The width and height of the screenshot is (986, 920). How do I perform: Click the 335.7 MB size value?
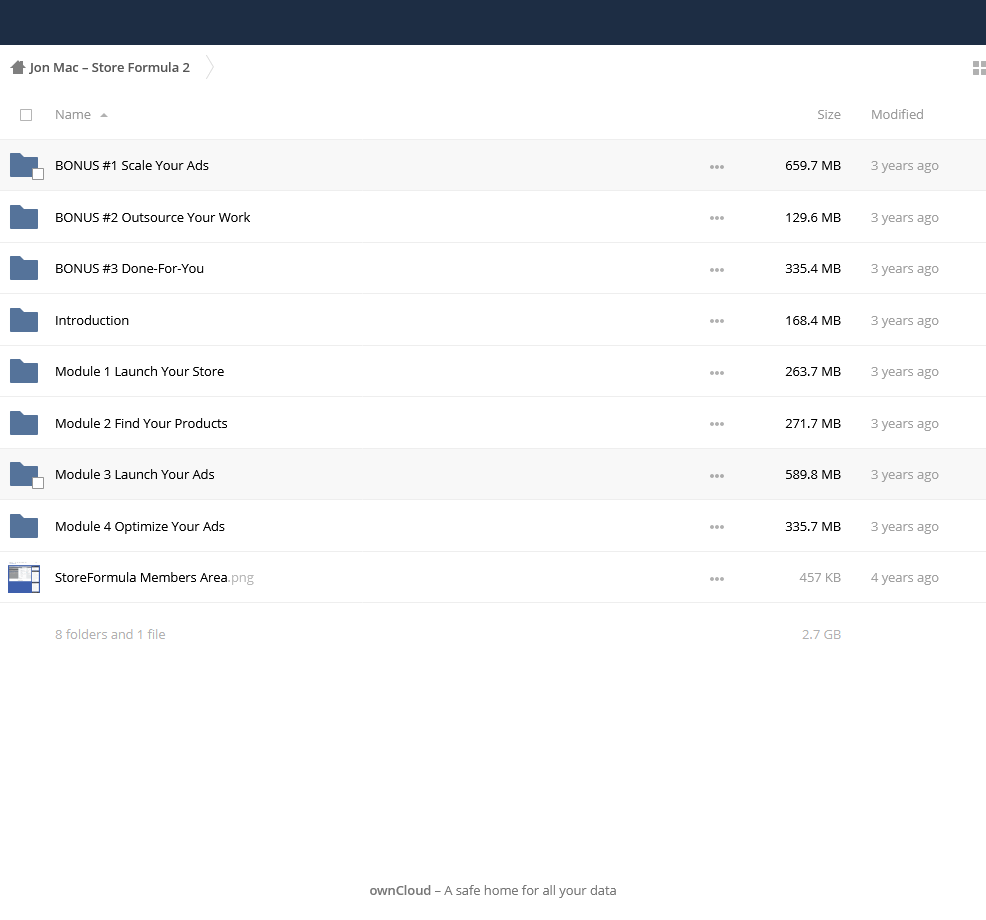(812, 526)
